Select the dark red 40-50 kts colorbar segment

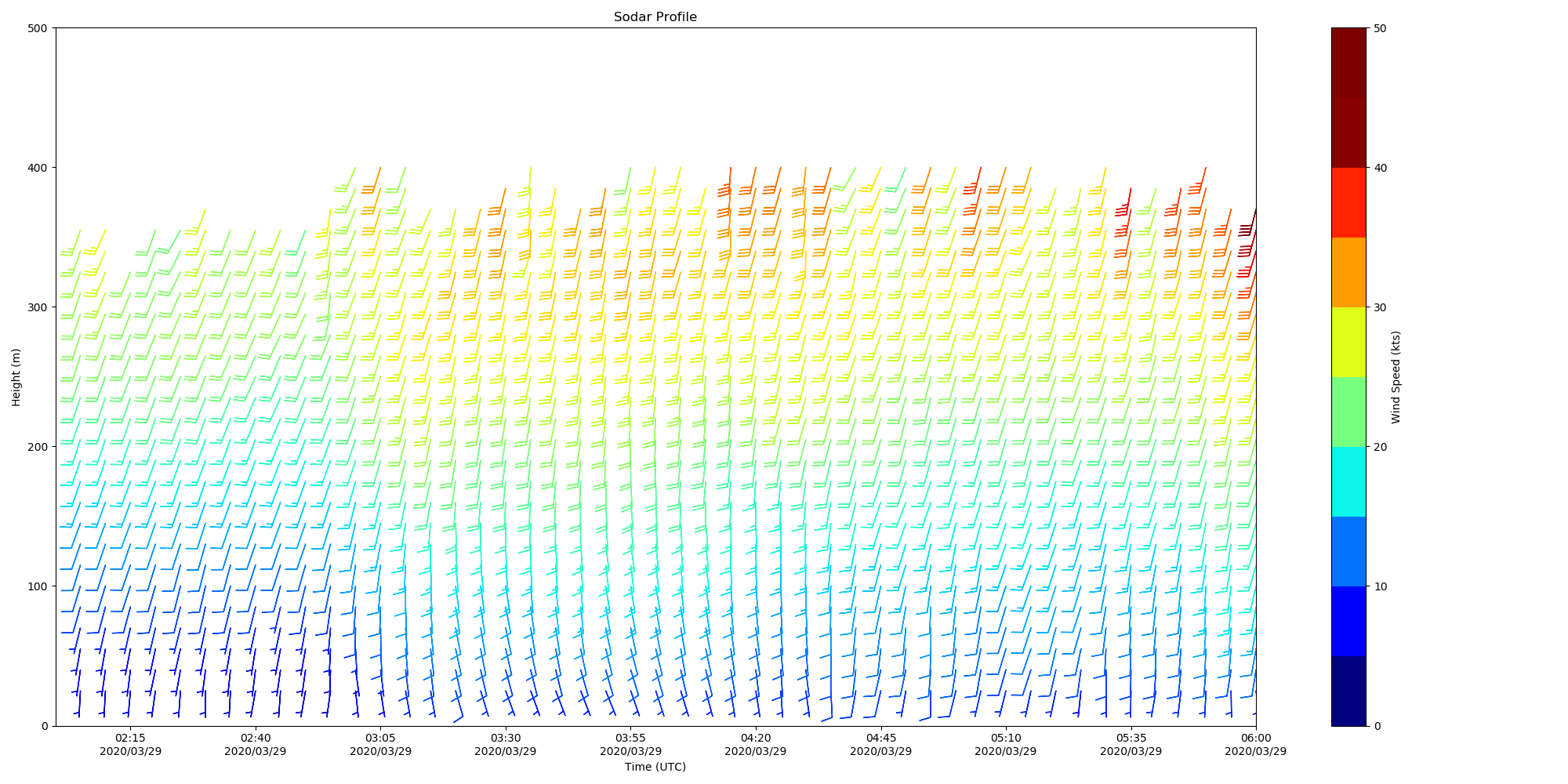point(1348,98)
